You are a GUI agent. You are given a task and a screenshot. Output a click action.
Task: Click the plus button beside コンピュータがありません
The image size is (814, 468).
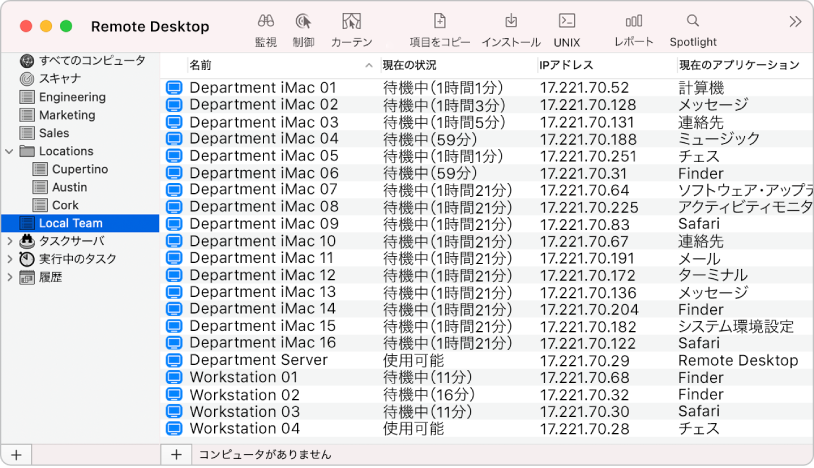click(x=177, y=455)
